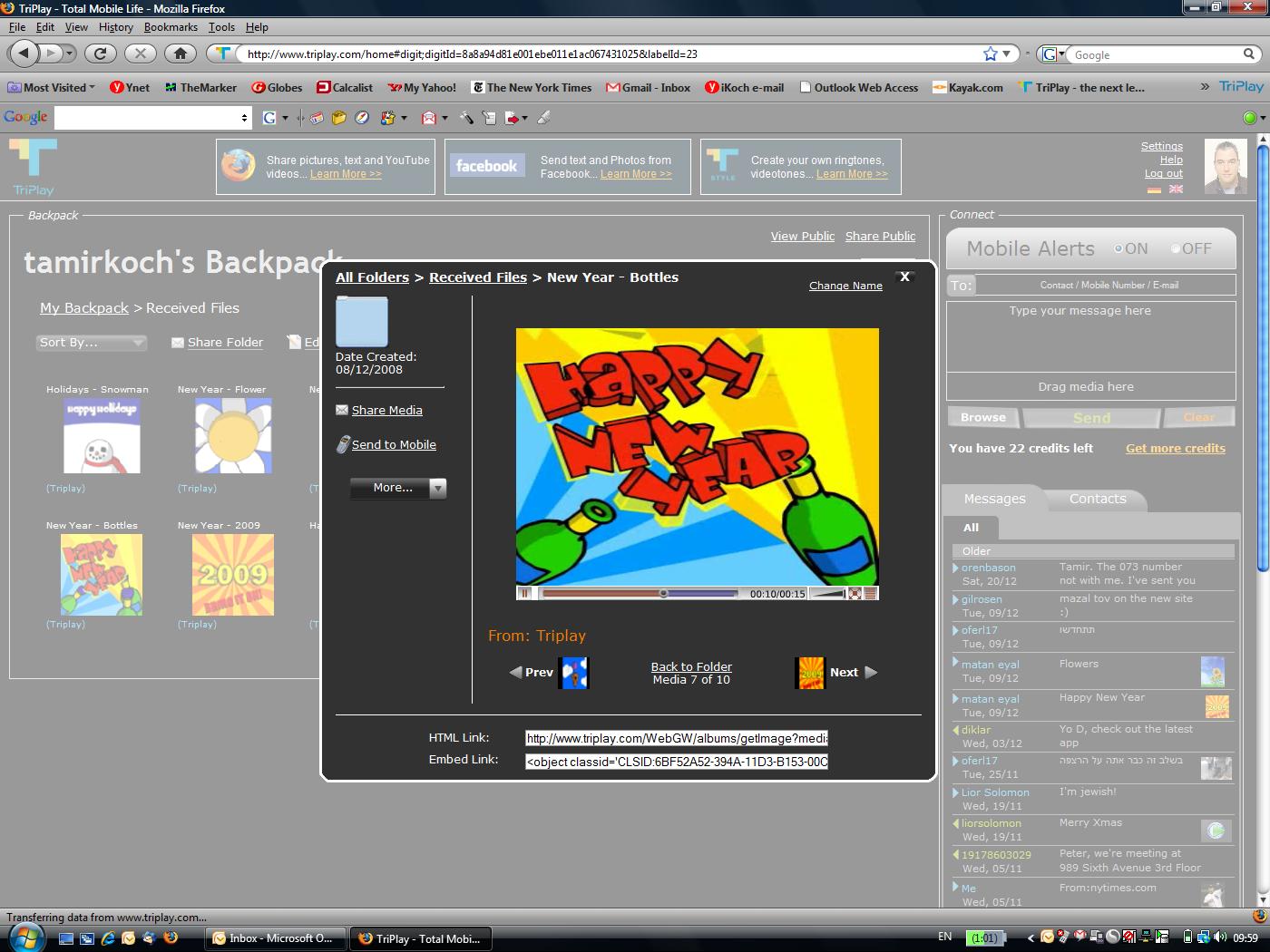Open the Google toolbar mail envelope icon
The image size is (1270, 952).
click(x=429, y=118)
